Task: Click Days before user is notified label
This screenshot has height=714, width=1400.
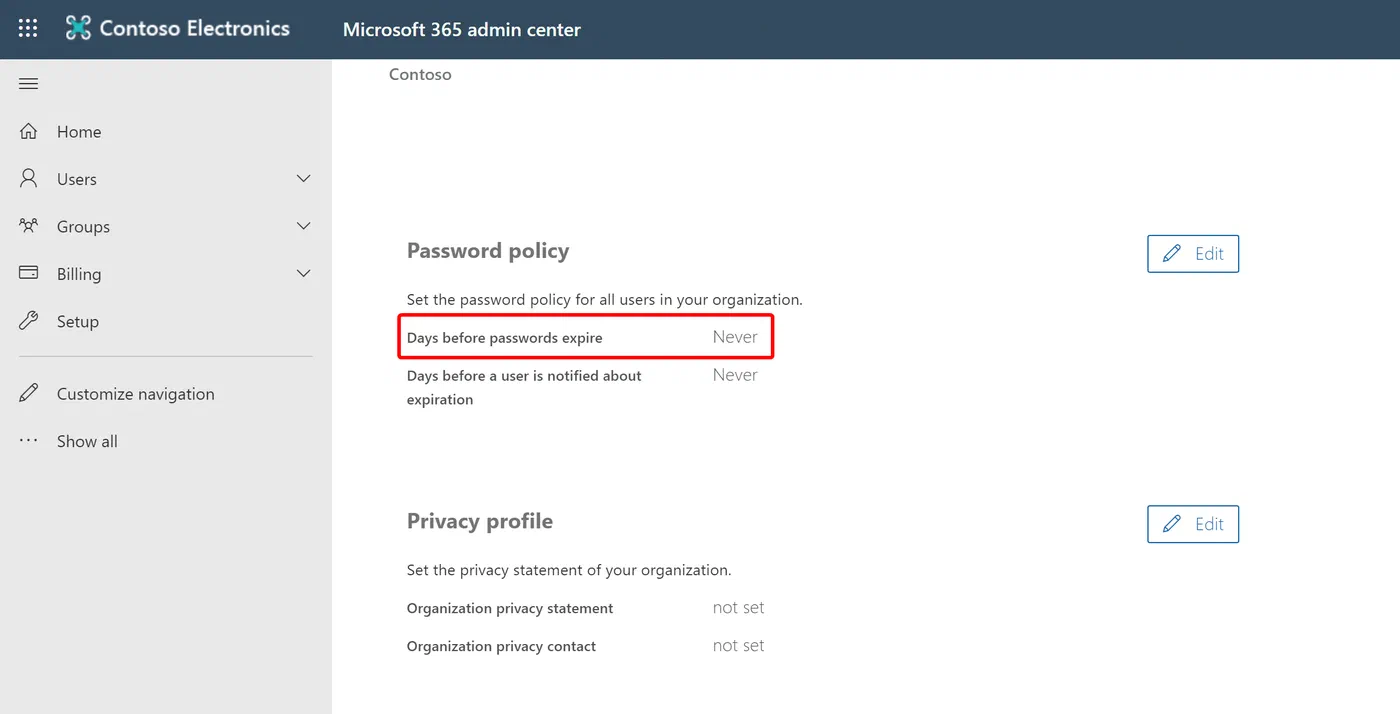Action: point(524,387)
